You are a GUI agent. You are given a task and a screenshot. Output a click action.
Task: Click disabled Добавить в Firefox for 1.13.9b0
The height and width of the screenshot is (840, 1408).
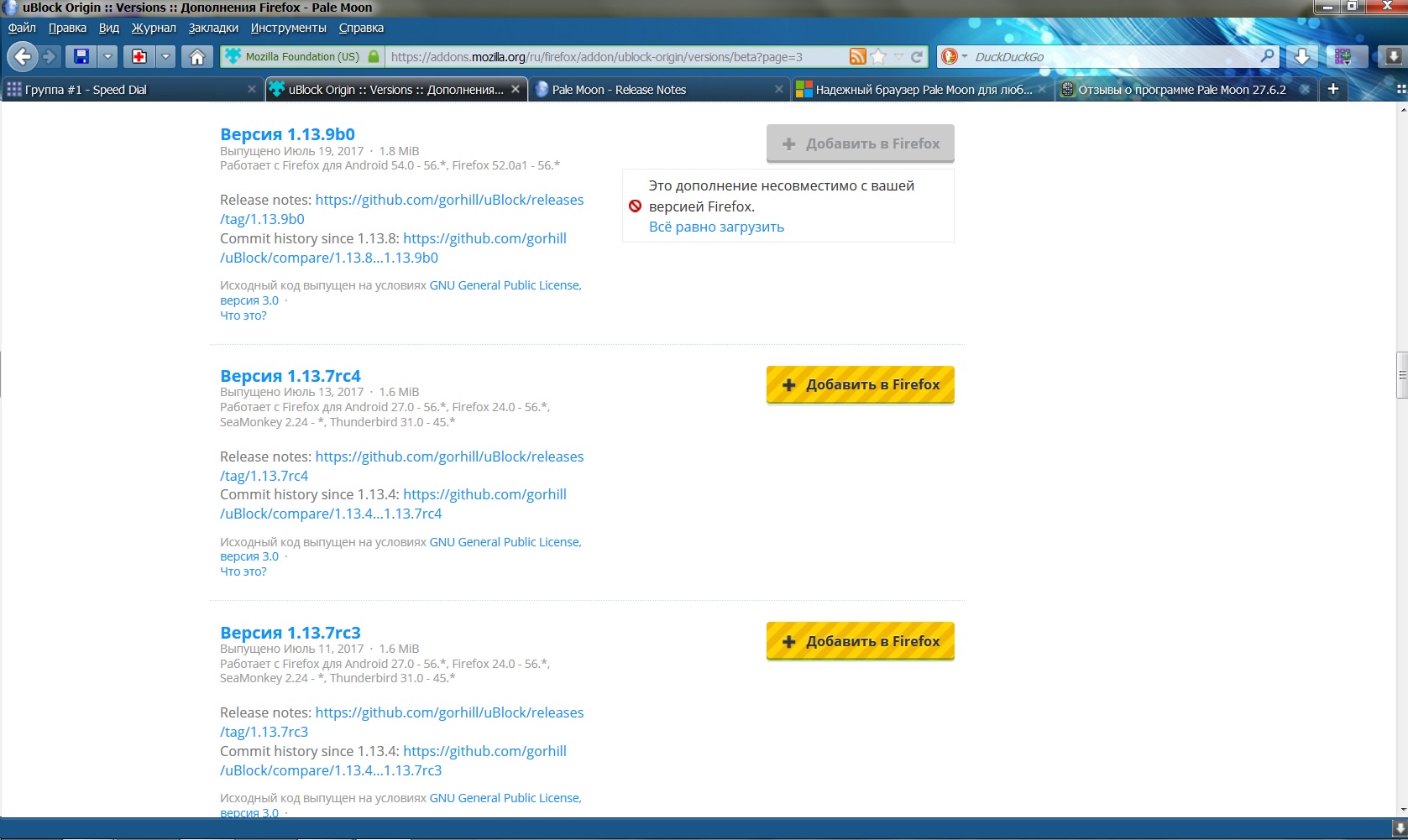(860, 143)
